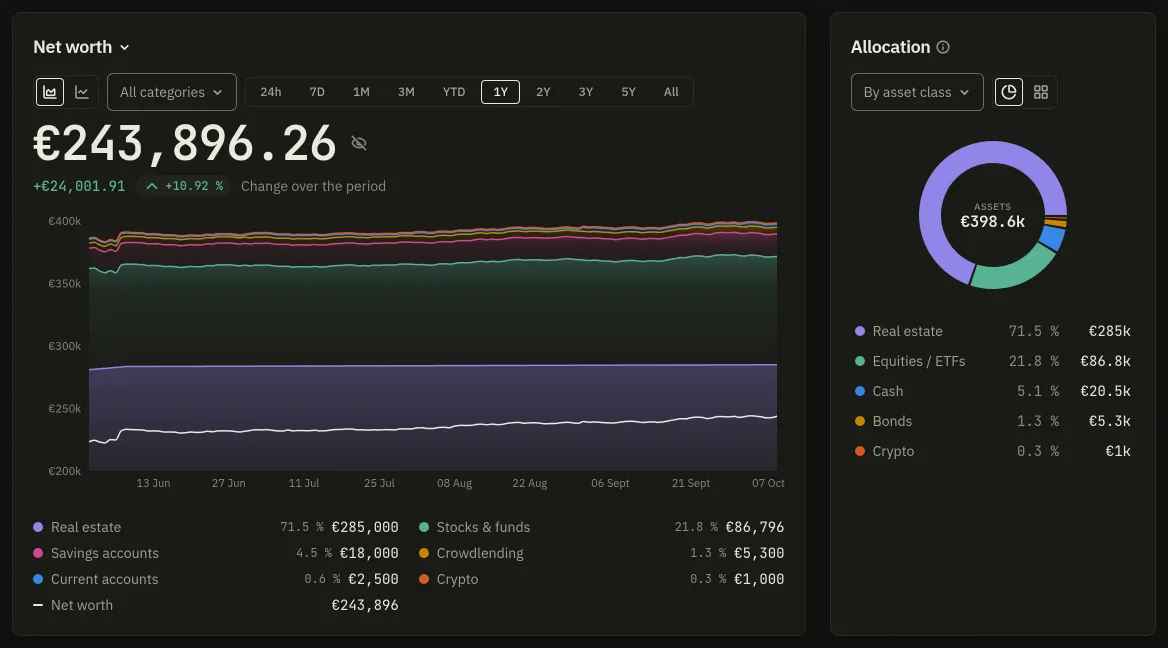This screenshot has width=1168, height=648.
Task: Click the +€24,001.91 change value
Action: point(79,186)
